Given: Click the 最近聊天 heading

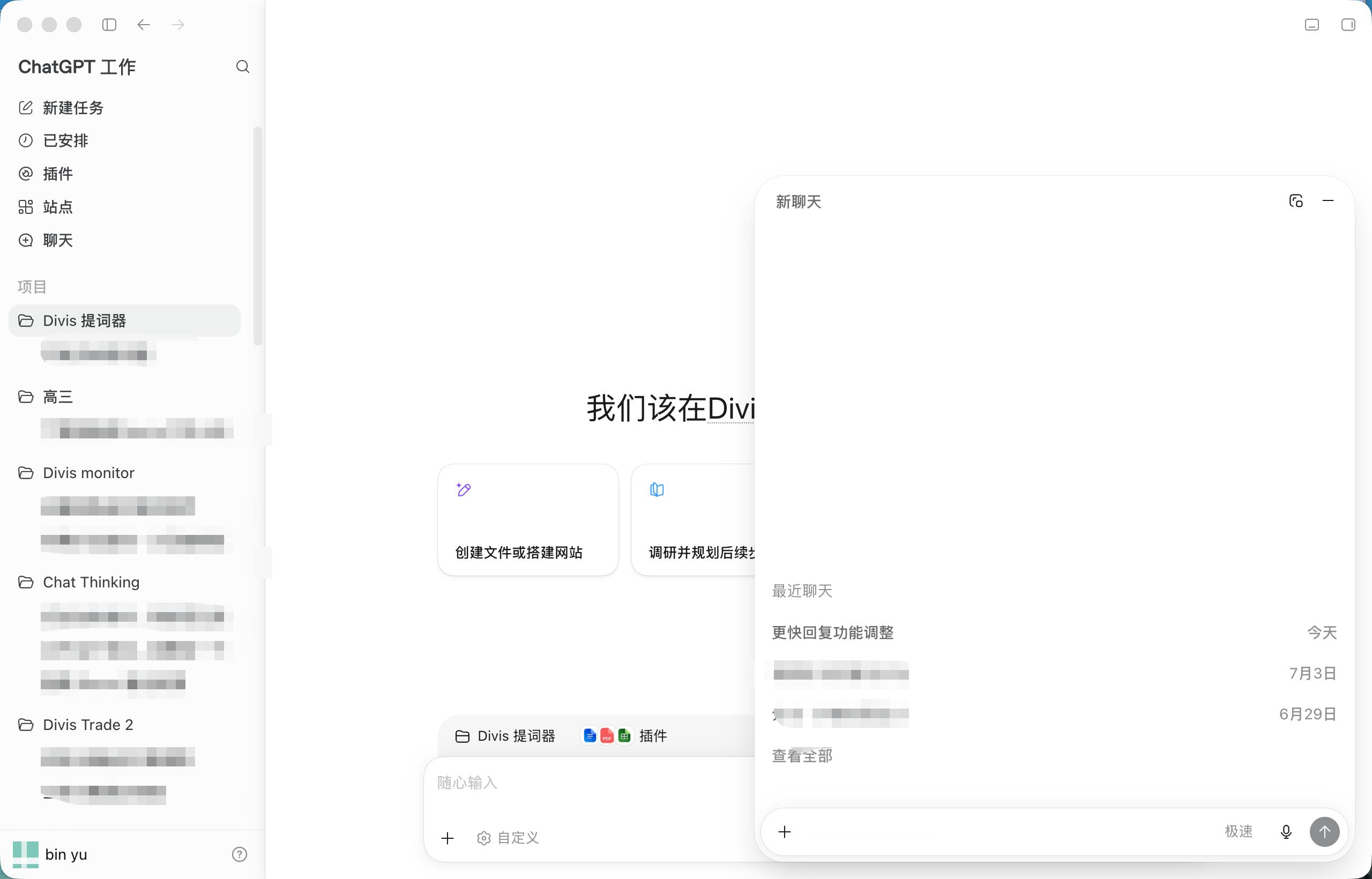Looking at the screenshot, I should pyautogui.click(x=802, y=591).
